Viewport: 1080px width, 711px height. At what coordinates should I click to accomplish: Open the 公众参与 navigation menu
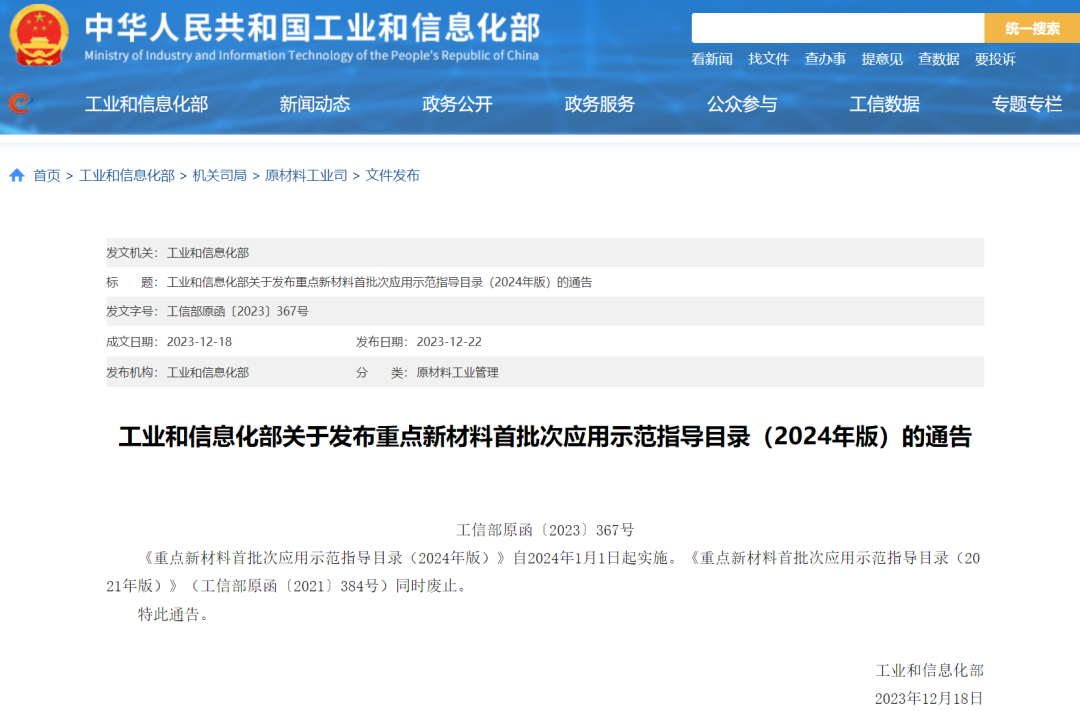[x=742, y=104]
